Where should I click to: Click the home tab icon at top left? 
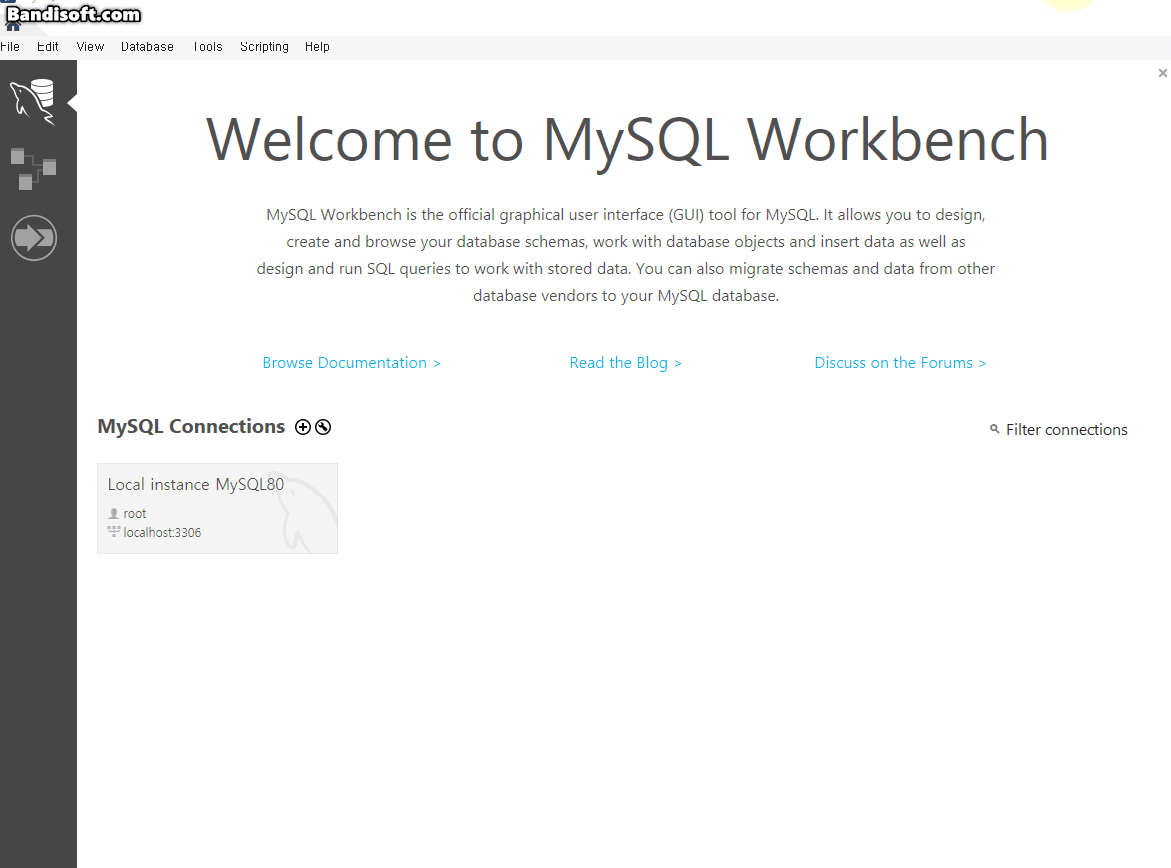tap(13, 25)
